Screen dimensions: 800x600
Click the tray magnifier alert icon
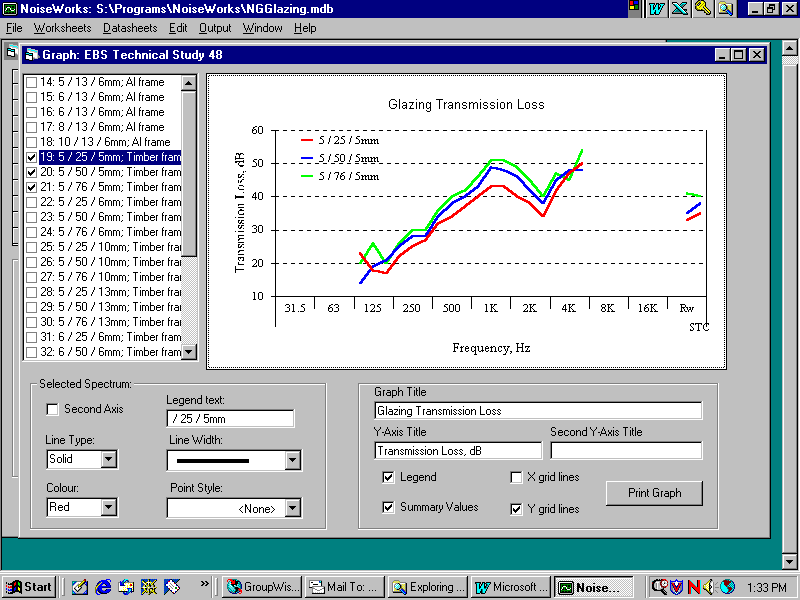pos(659,587)
